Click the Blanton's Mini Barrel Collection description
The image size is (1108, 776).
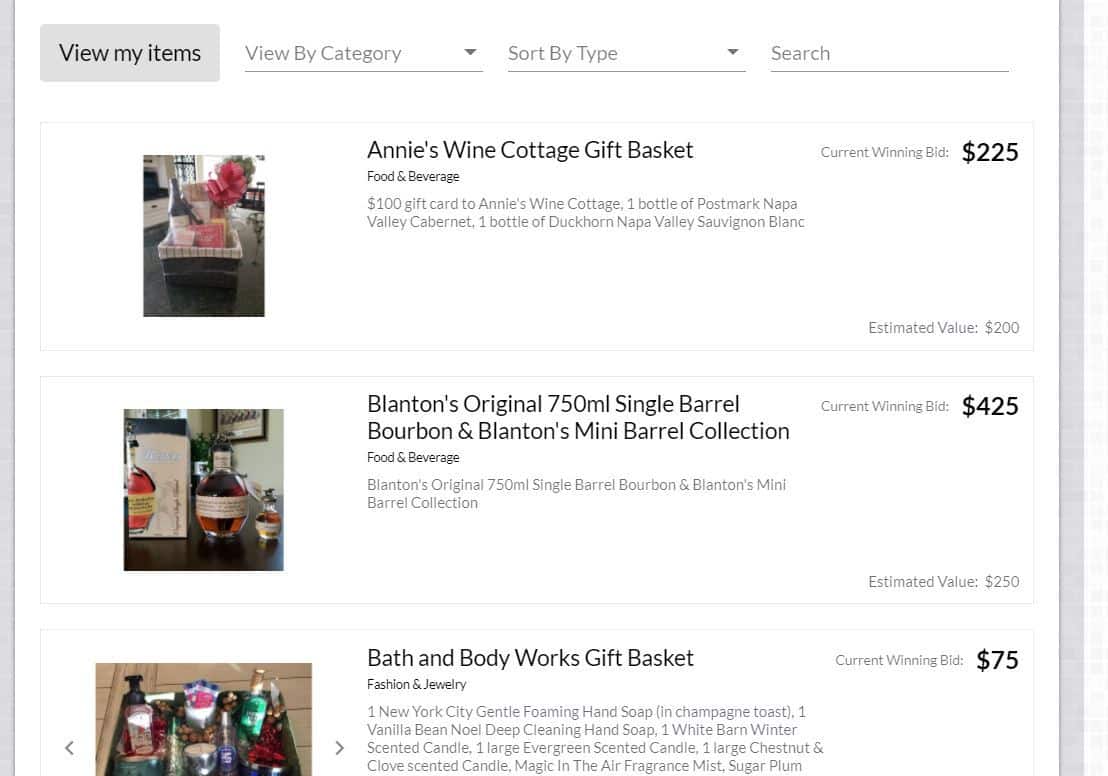(x=576, y=494)
